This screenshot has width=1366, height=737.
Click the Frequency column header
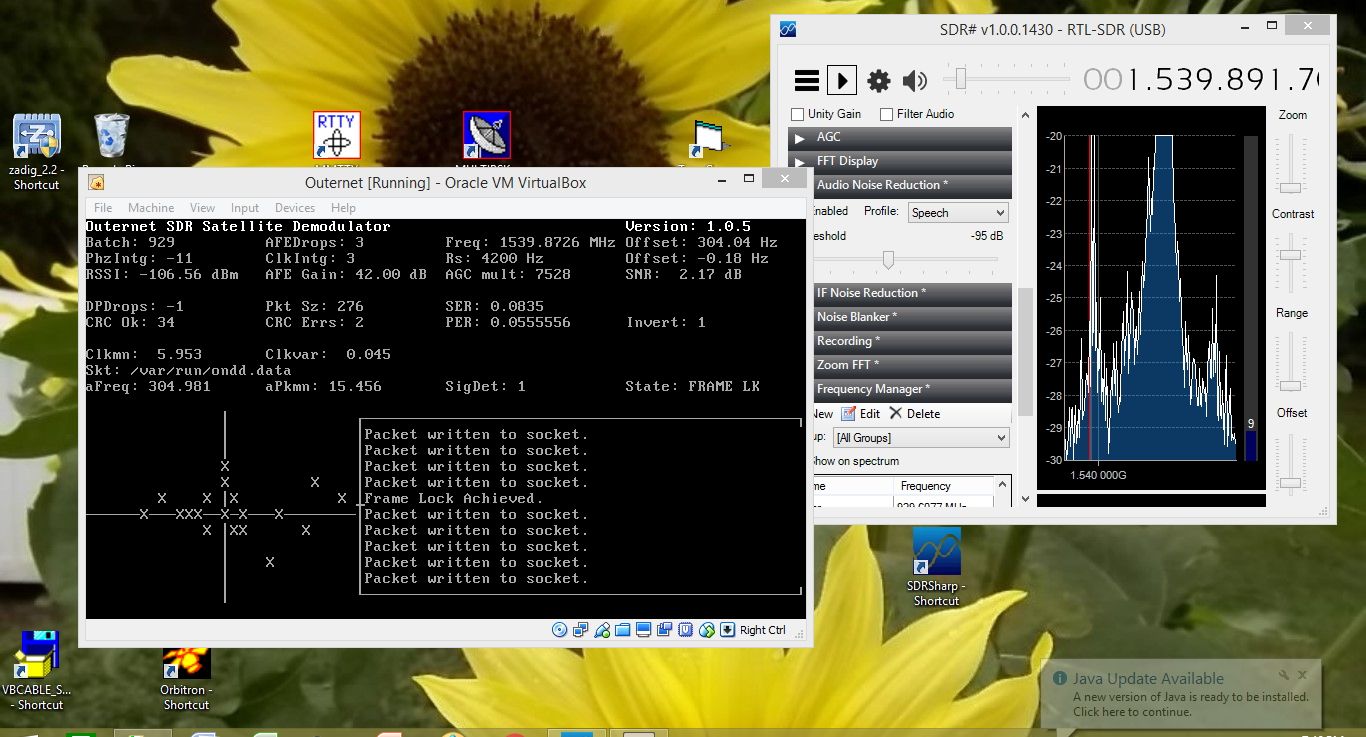(x=942, y=486)
